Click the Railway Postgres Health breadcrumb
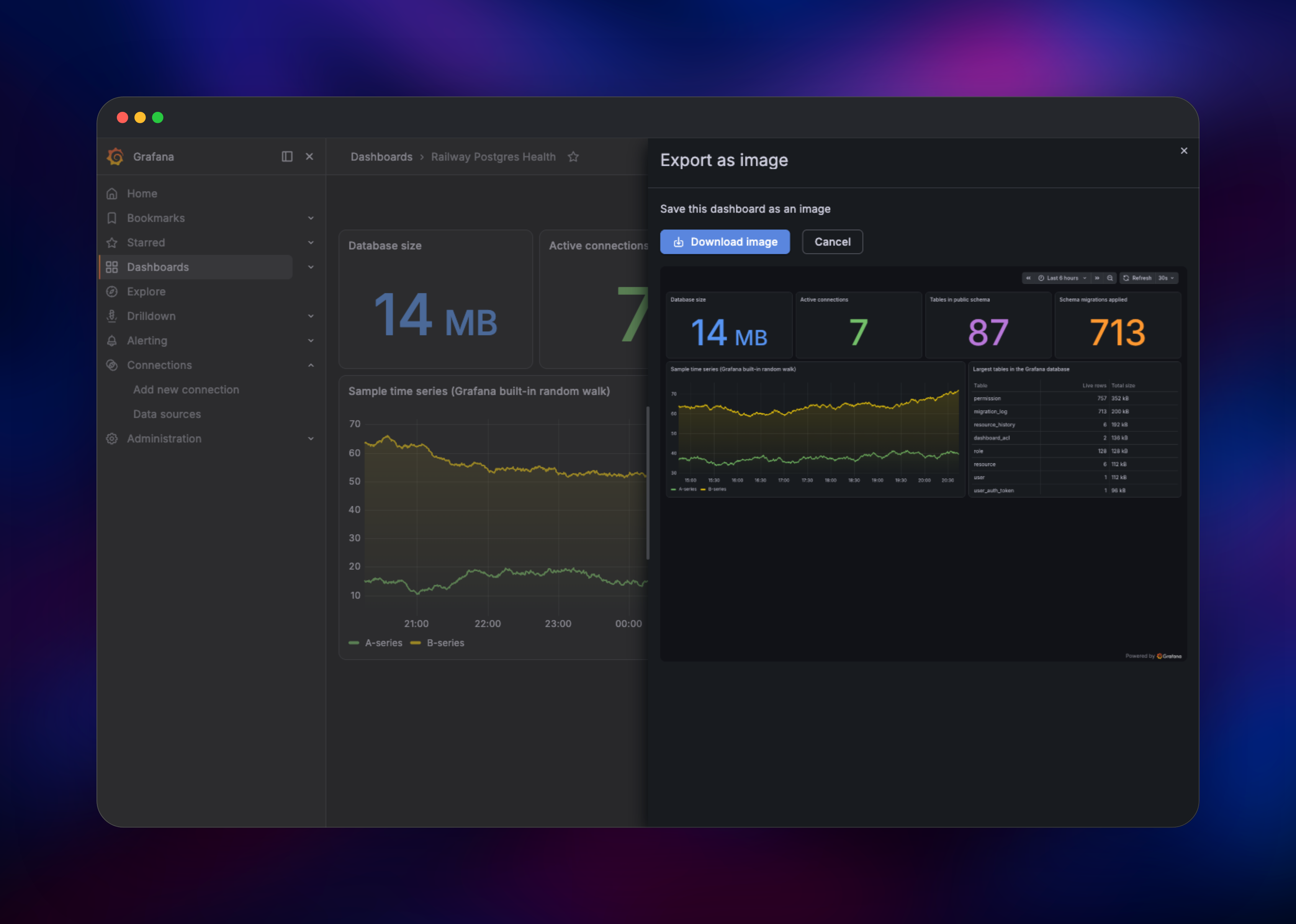The height and width of the screenshot is (924, 1296). coord(493,157)
